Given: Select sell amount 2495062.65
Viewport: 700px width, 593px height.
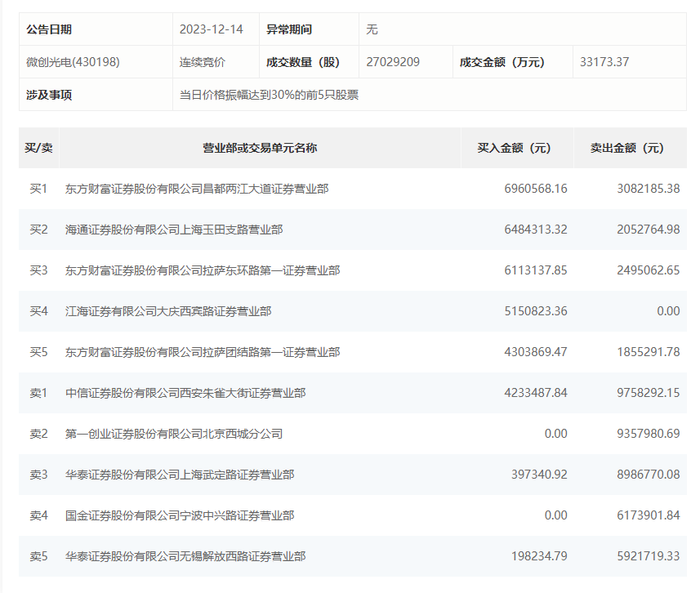Looking at the screenshot, I should point(649,271).
